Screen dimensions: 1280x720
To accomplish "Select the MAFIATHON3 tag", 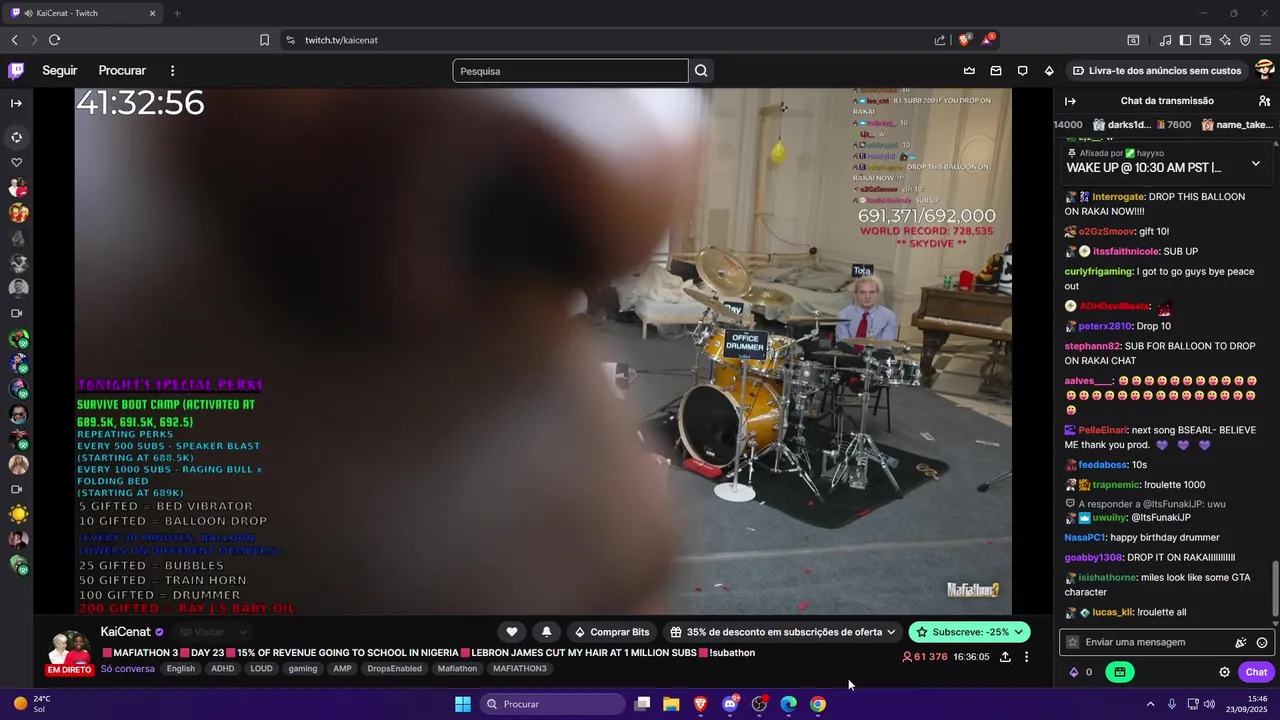I will pos(520,669).
